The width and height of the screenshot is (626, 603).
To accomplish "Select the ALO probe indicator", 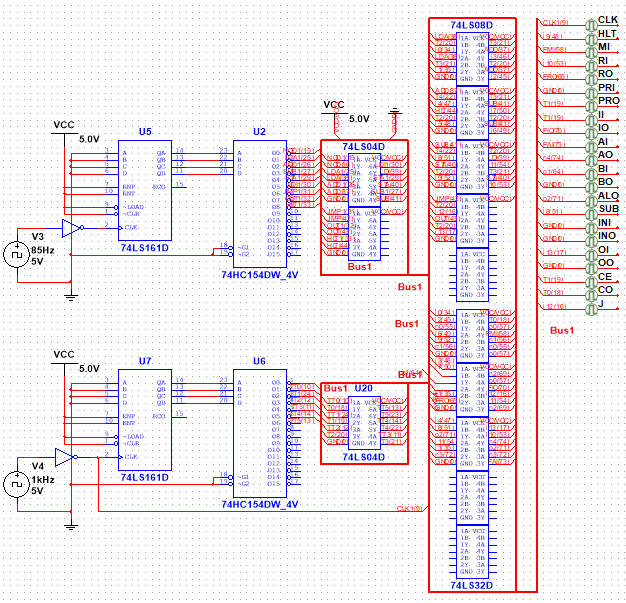I will tap(591, 201).
